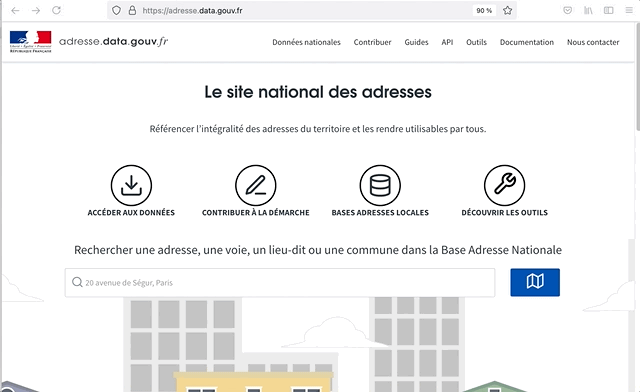This screenshot has height=392, width=640.
Task: Click the Rechercher une adresse heading text
Action: (318, 250)
